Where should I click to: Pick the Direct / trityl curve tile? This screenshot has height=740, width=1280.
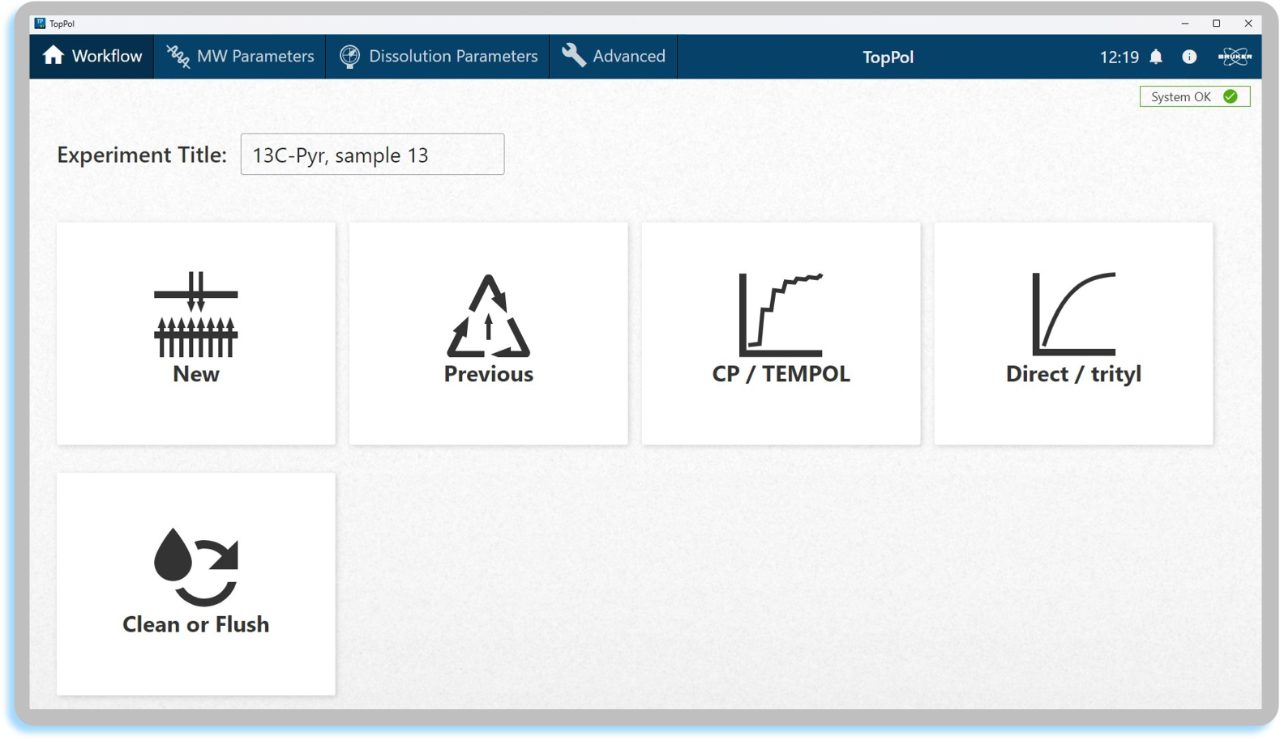(x=1073, y=333)
